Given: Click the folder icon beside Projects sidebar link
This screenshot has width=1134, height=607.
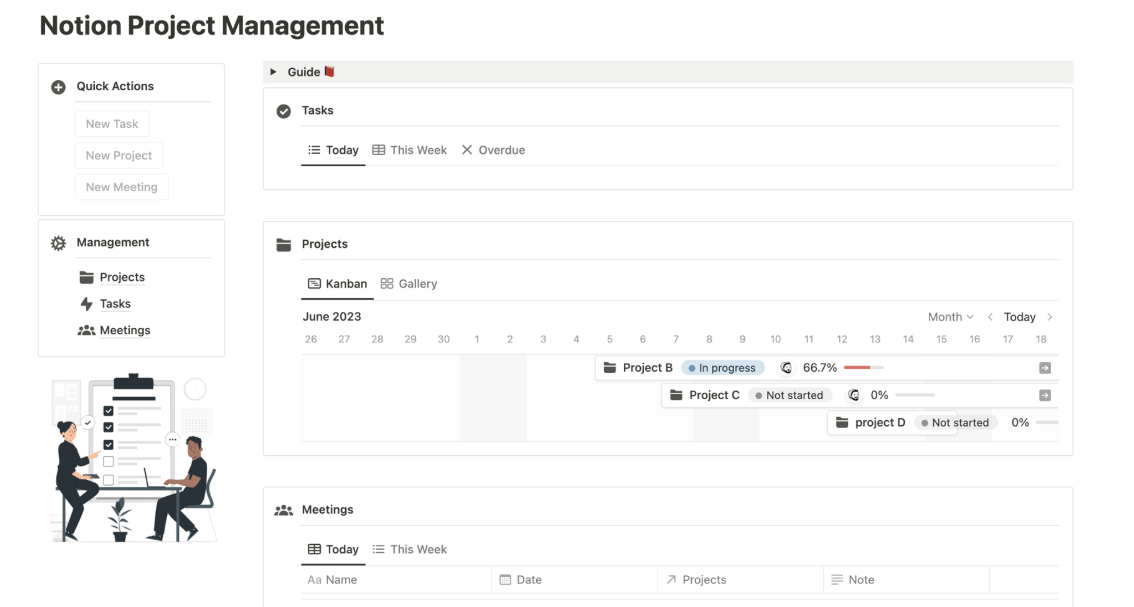Looking at the screenshot, I should pyautogui.click(x=87, y=277).
